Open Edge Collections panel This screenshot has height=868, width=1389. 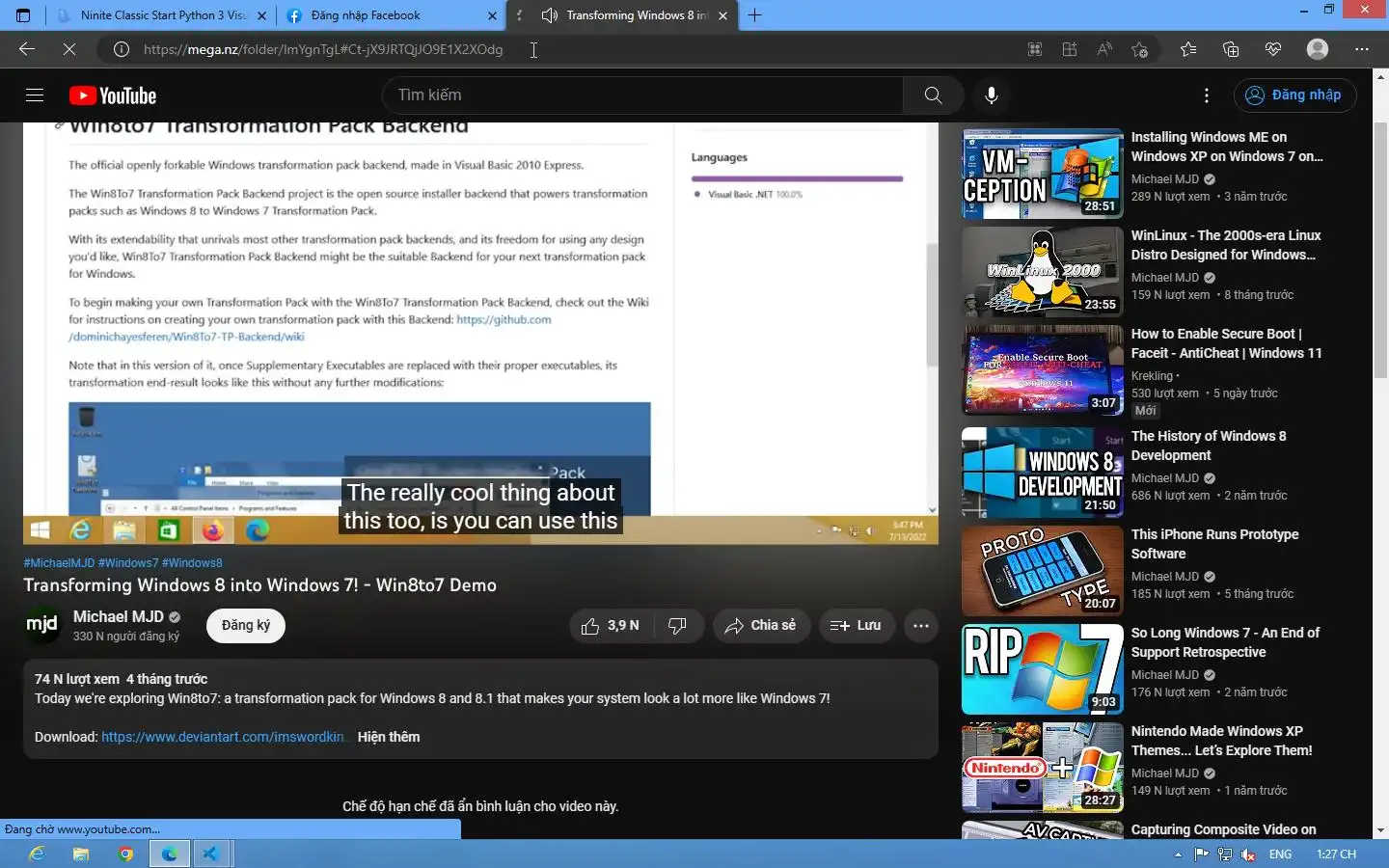(1231, 49)
